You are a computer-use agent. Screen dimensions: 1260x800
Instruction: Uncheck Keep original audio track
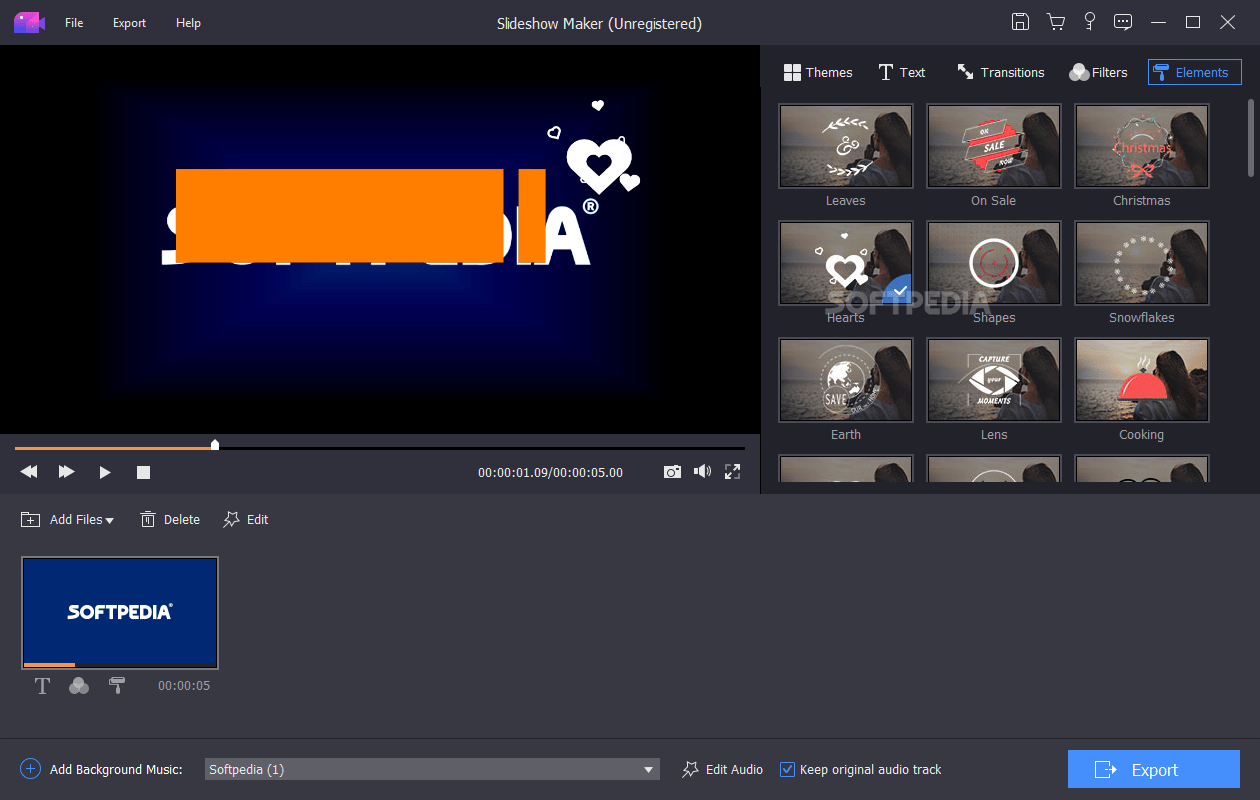[x=789, y=769]
